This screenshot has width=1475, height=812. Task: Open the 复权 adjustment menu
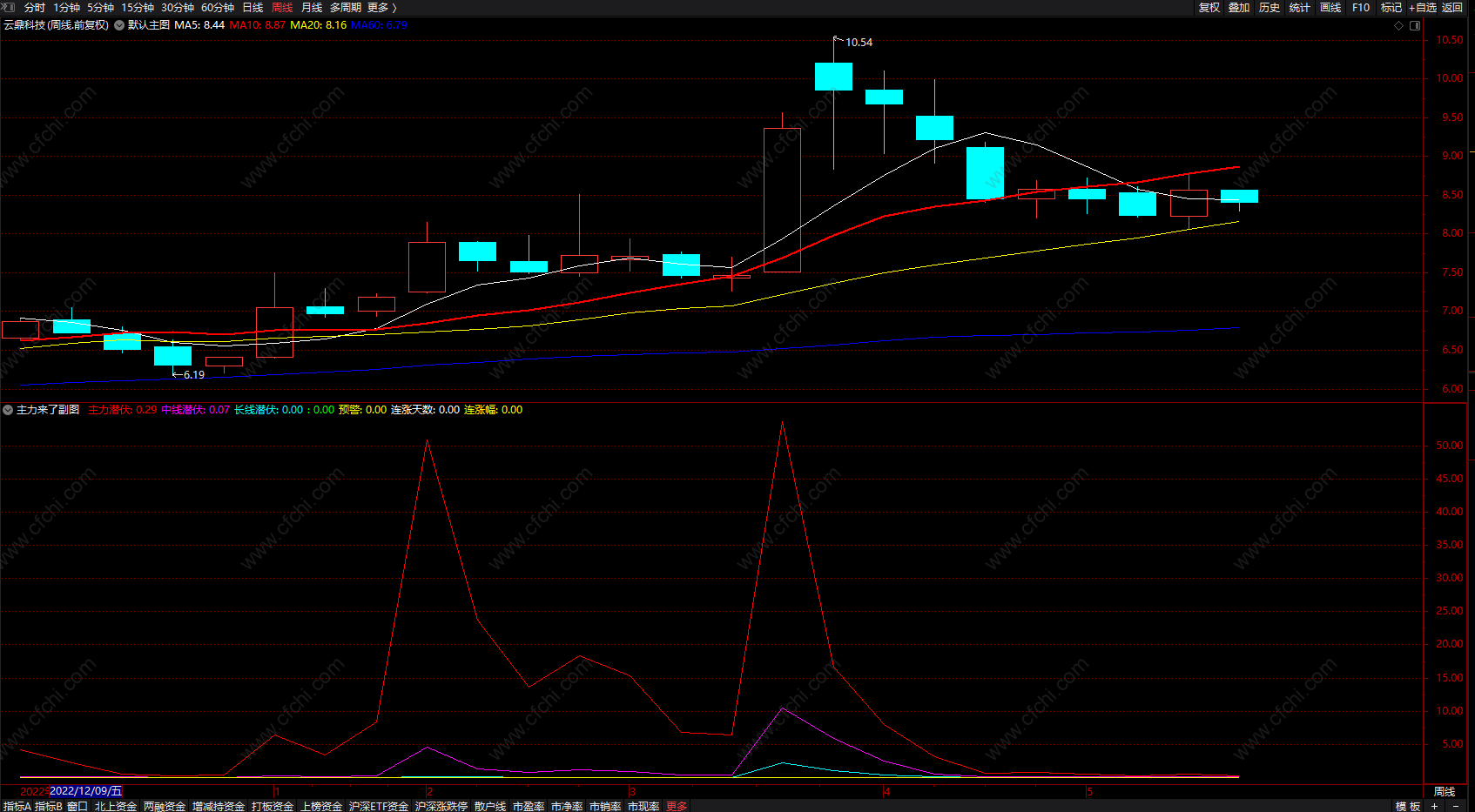pos(1209,8)
